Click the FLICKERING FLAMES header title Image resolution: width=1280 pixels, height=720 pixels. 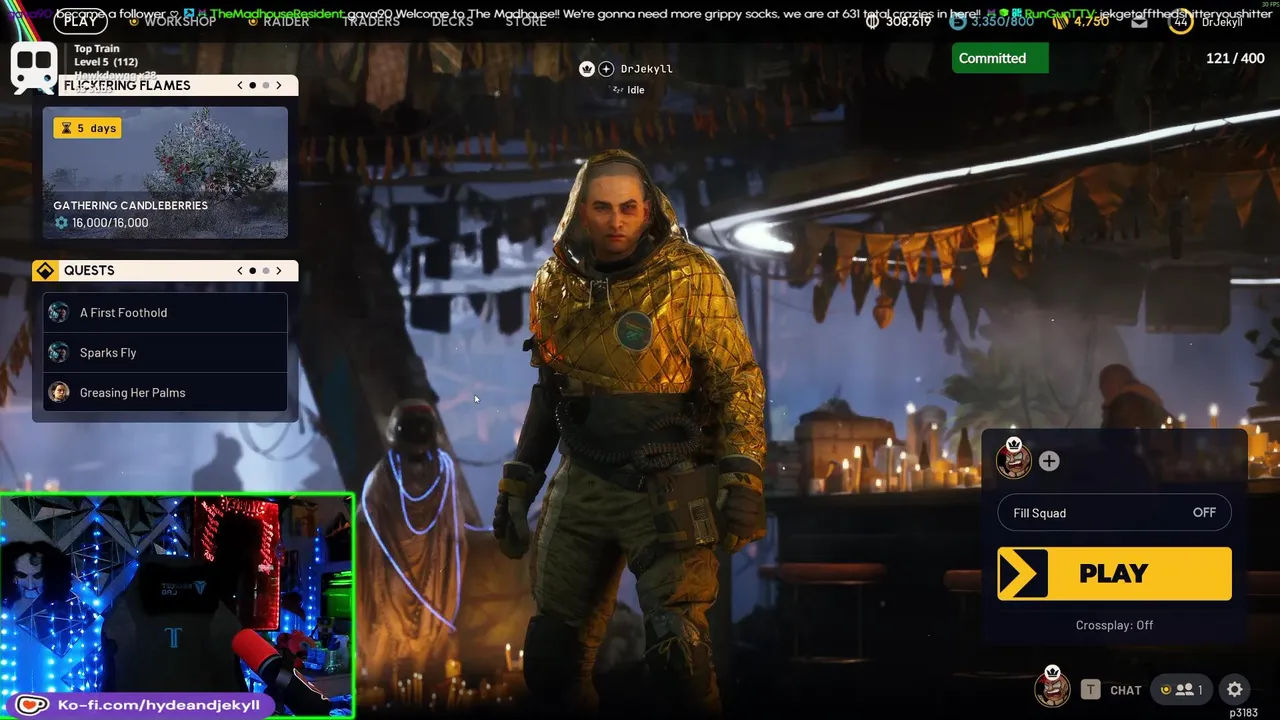(x=127, y=85)
